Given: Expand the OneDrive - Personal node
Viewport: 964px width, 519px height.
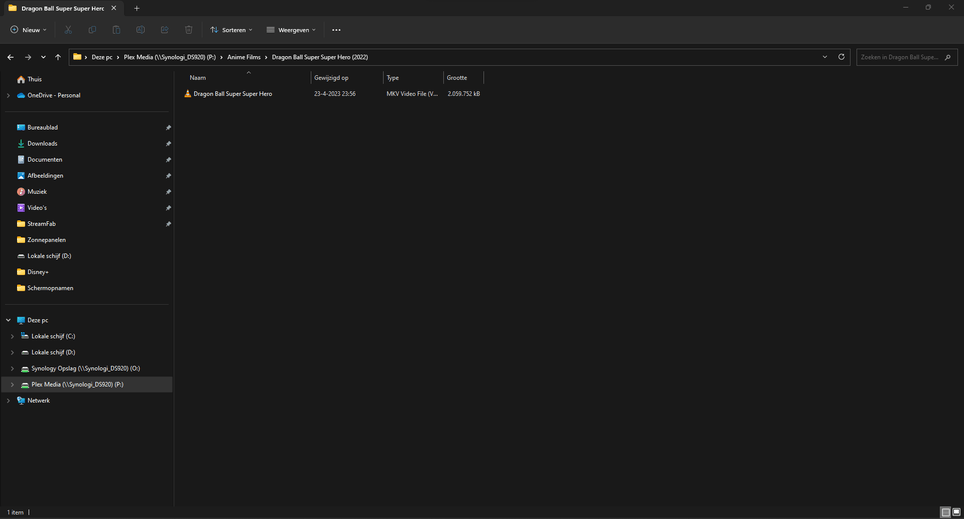Looking at the screenshot, I should [x=8, y=95].
